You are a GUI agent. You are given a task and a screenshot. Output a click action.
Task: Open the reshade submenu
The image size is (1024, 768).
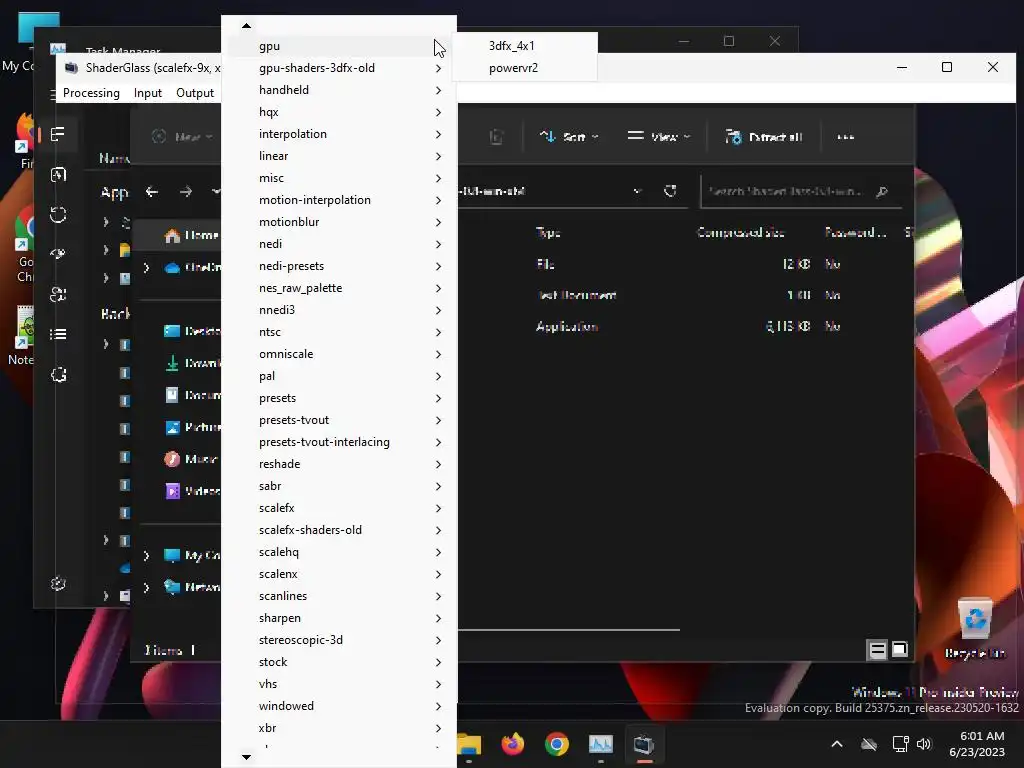[x=338, y=464]
